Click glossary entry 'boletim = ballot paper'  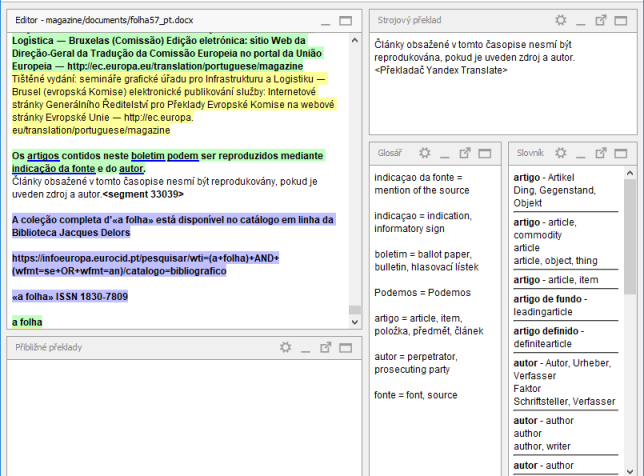426,260
